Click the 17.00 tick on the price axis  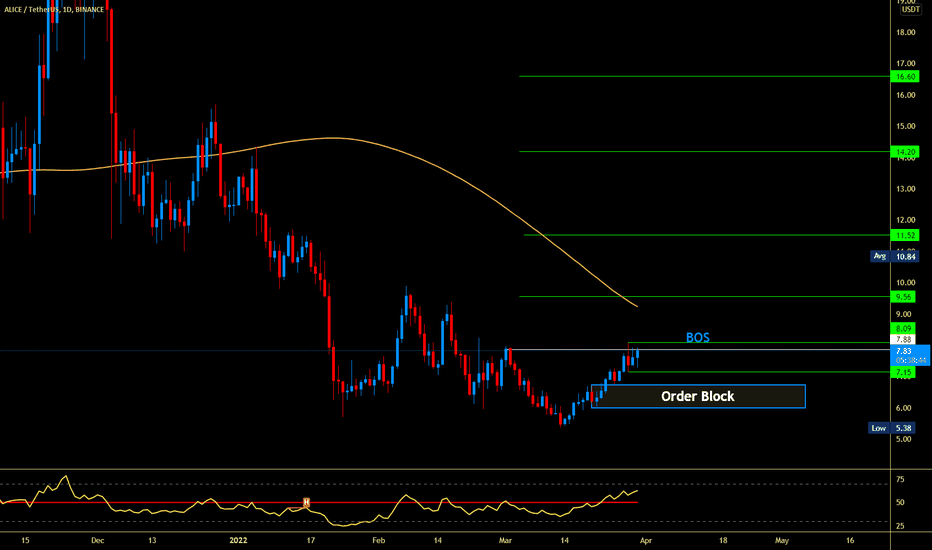pyautogui.click(x=906, y=64)
